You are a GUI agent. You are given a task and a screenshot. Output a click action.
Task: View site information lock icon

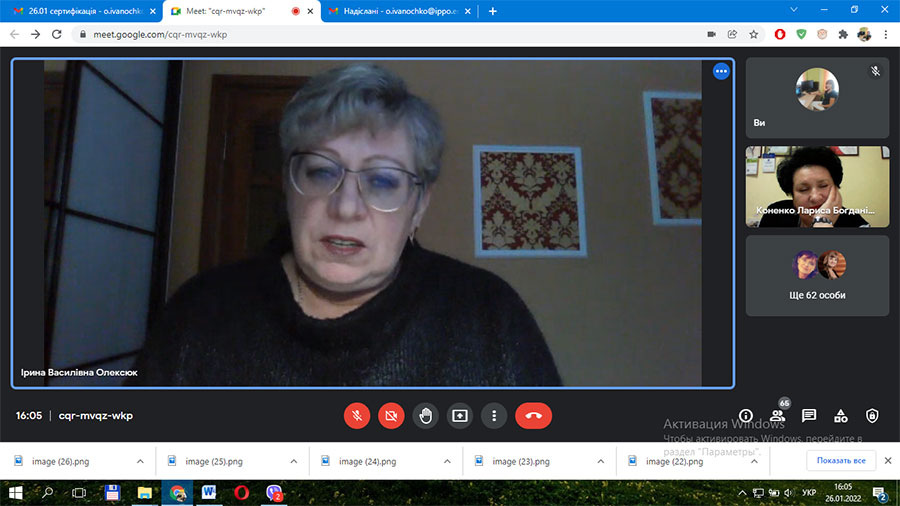pos(83,34)
